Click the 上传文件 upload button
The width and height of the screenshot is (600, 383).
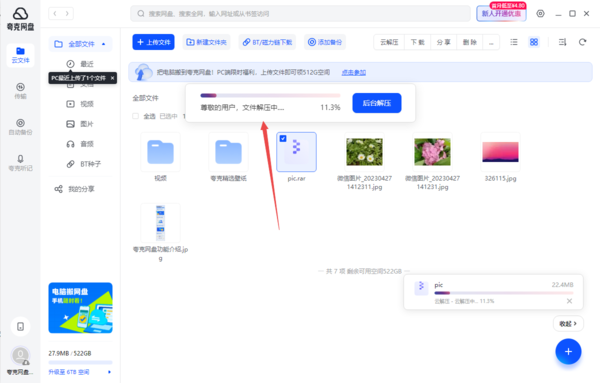[153, 42]
